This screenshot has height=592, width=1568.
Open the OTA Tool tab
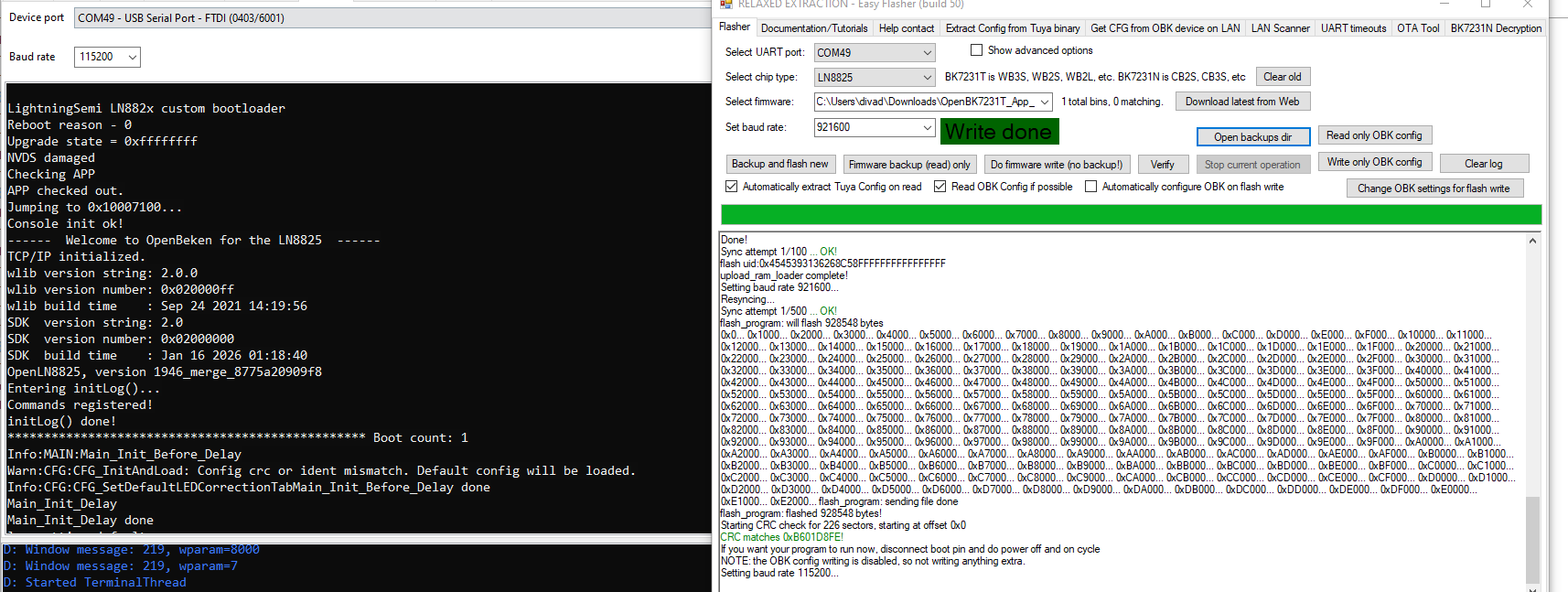[x=1418, y=28]
